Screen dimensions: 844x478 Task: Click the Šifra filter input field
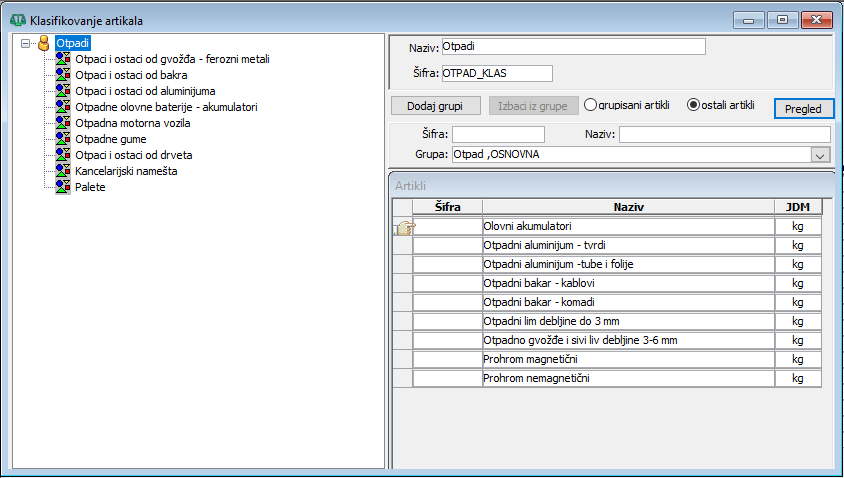(x=498, y=134)
